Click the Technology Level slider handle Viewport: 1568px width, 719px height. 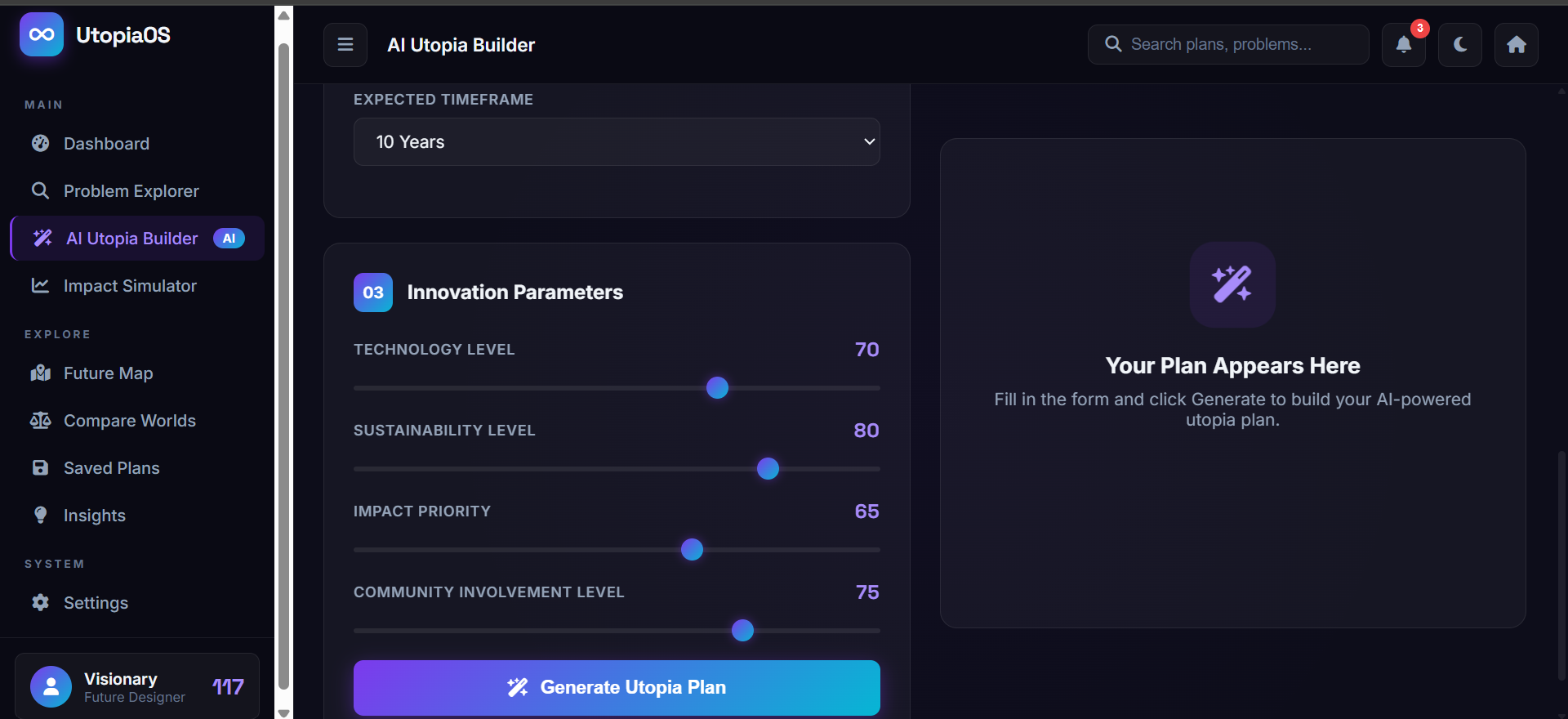coord(717,388)
